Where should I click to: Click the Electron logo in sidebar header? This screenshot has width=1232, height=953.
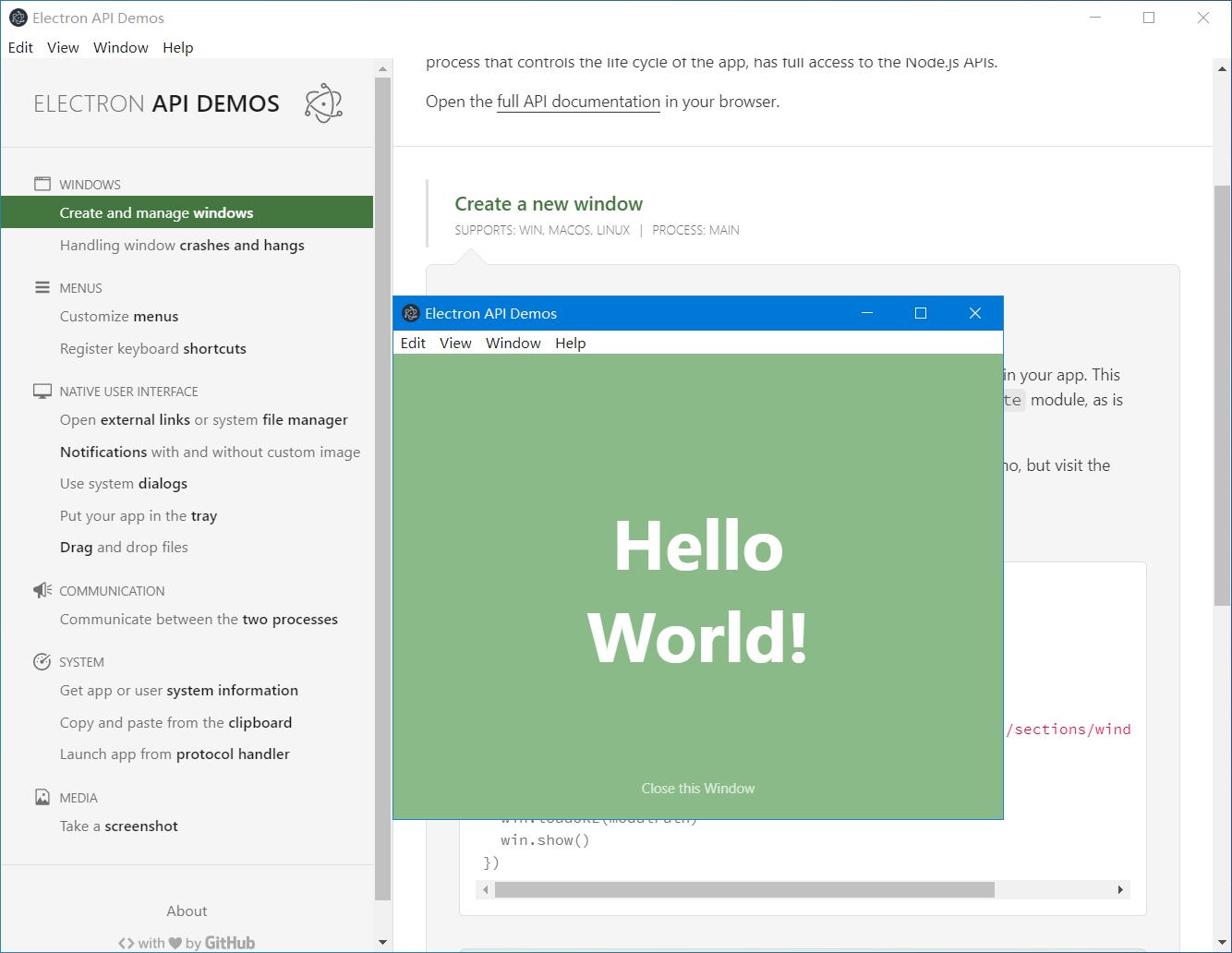[x=323, y=103]
